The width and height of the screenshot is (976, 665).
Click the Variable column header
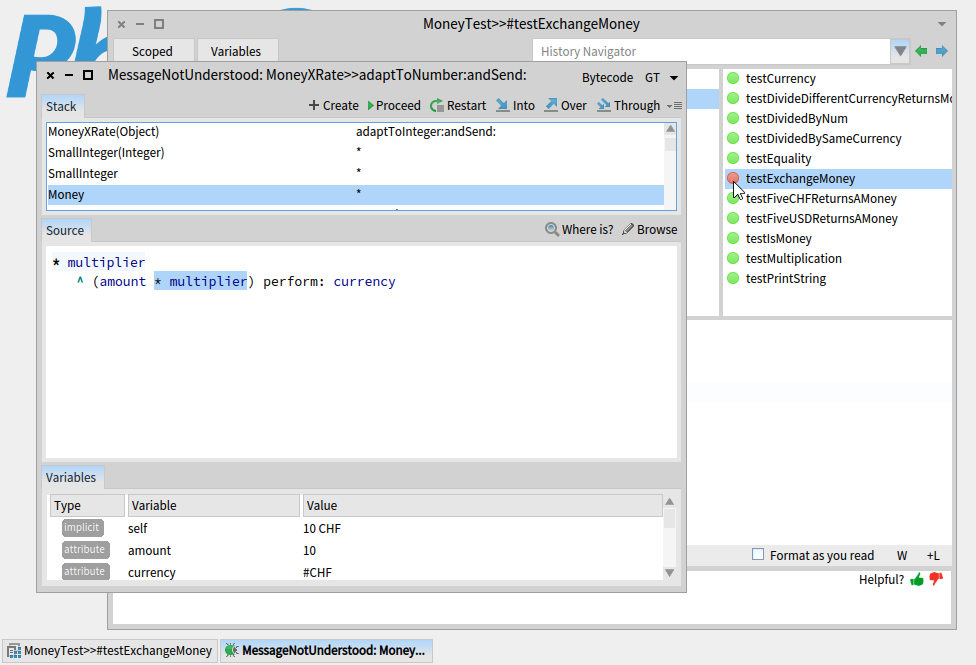click(x=214, y=506)
